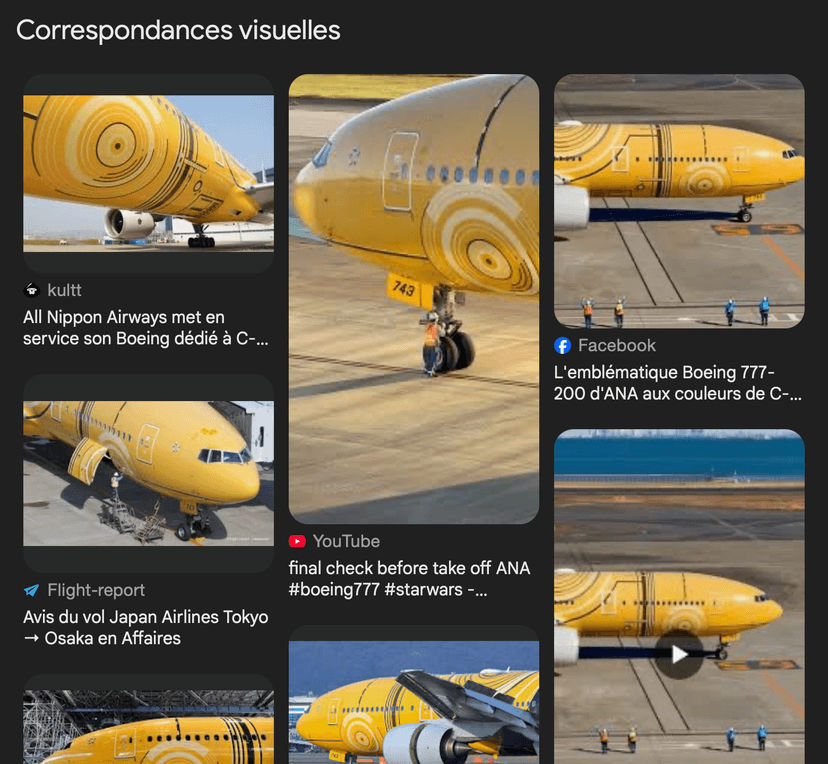Click the 'kultt' source name

coord(64,290)
